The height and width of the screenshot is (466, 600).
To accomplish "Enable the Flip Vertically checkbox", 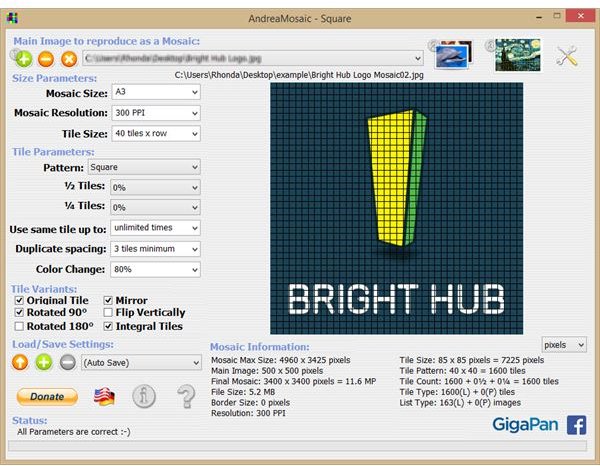I will [x=108, y=313].
